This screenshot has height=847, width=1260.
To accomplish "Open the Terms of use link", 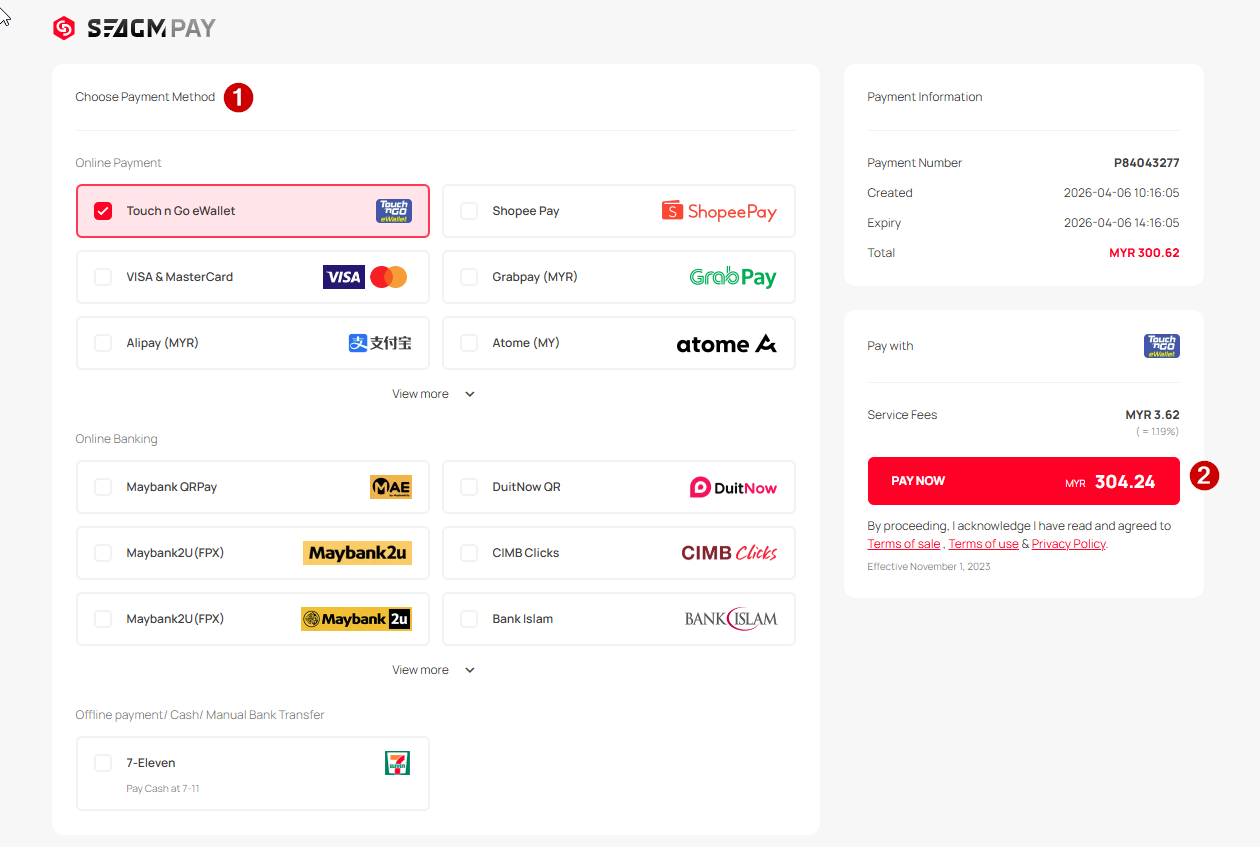I will click(983, 544).
